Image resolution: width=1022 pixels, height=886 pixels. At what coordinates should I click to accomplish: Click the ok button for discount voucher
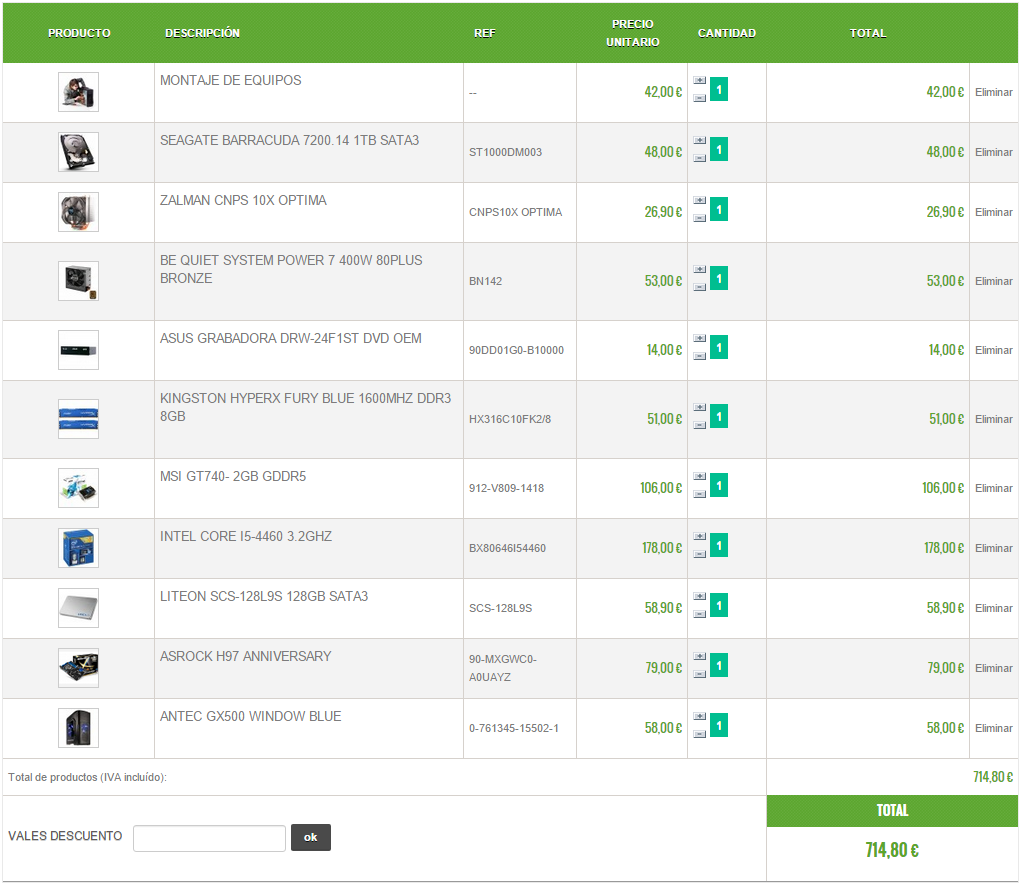(311, 838)
